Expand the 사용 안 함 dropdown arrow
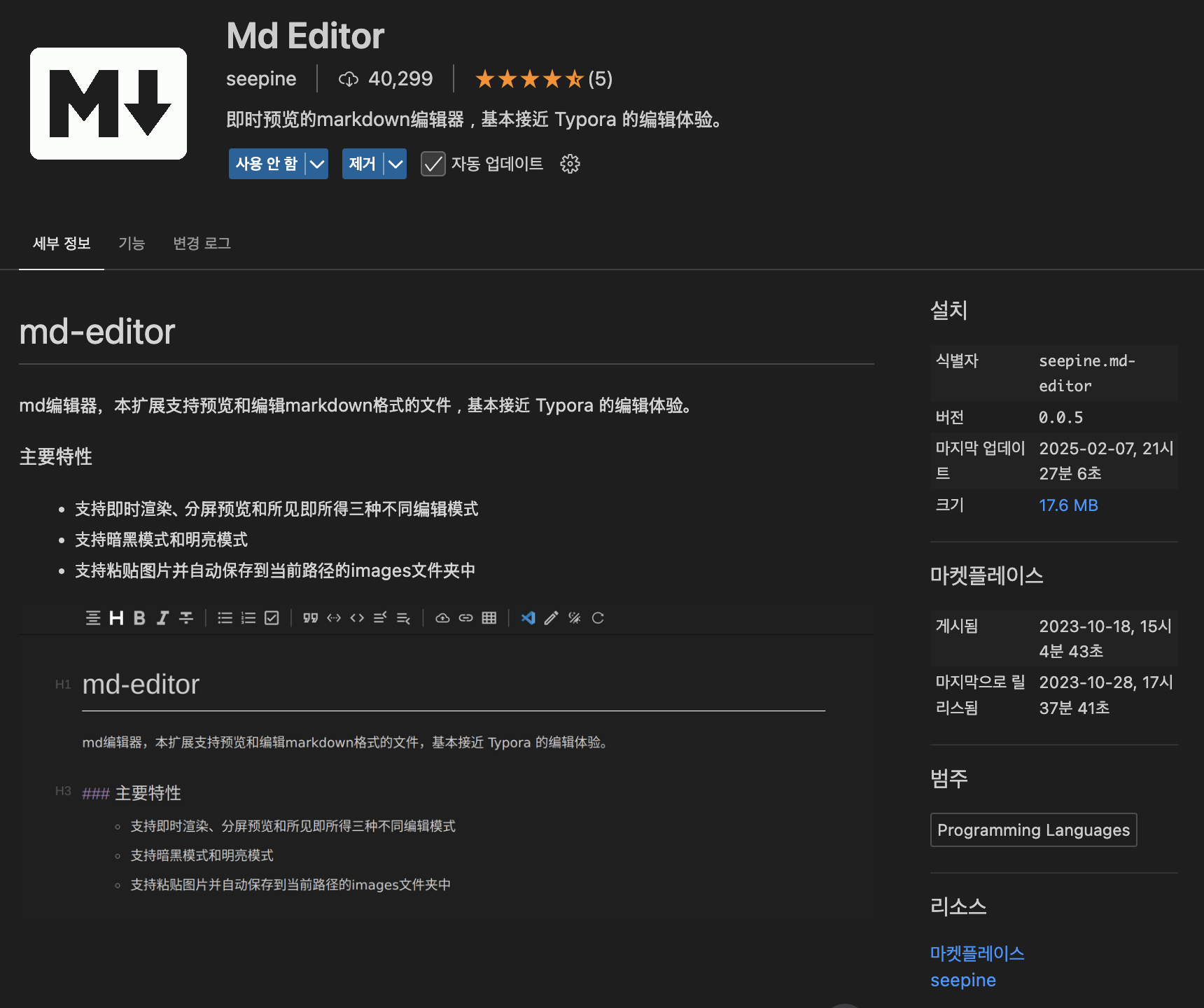Image resolution: width=1204 pixels, height=1008 pixels. point(317,164)
